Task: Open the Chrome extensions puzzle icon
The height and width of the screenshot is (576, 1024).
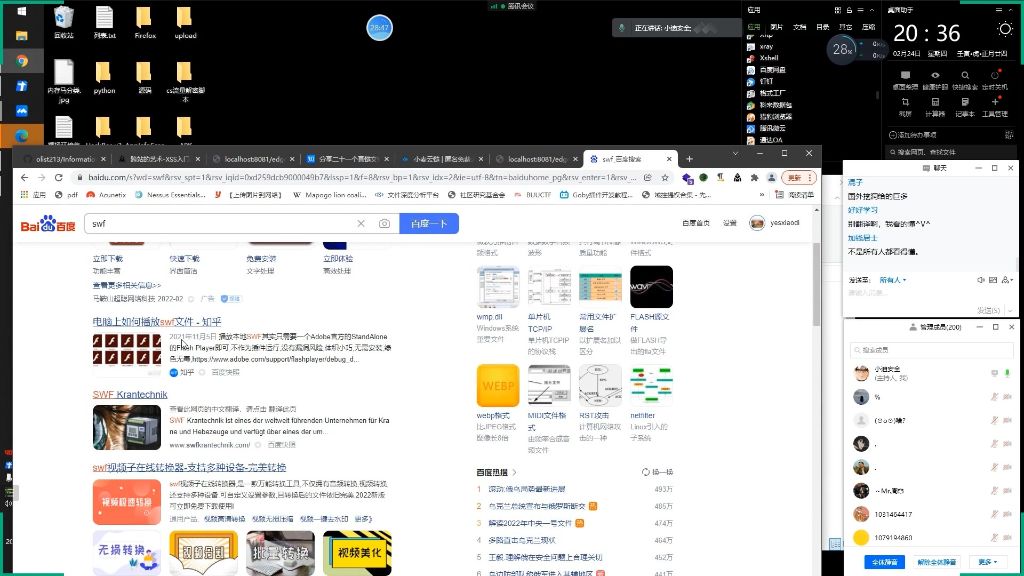Action: [x=754, y=178]
